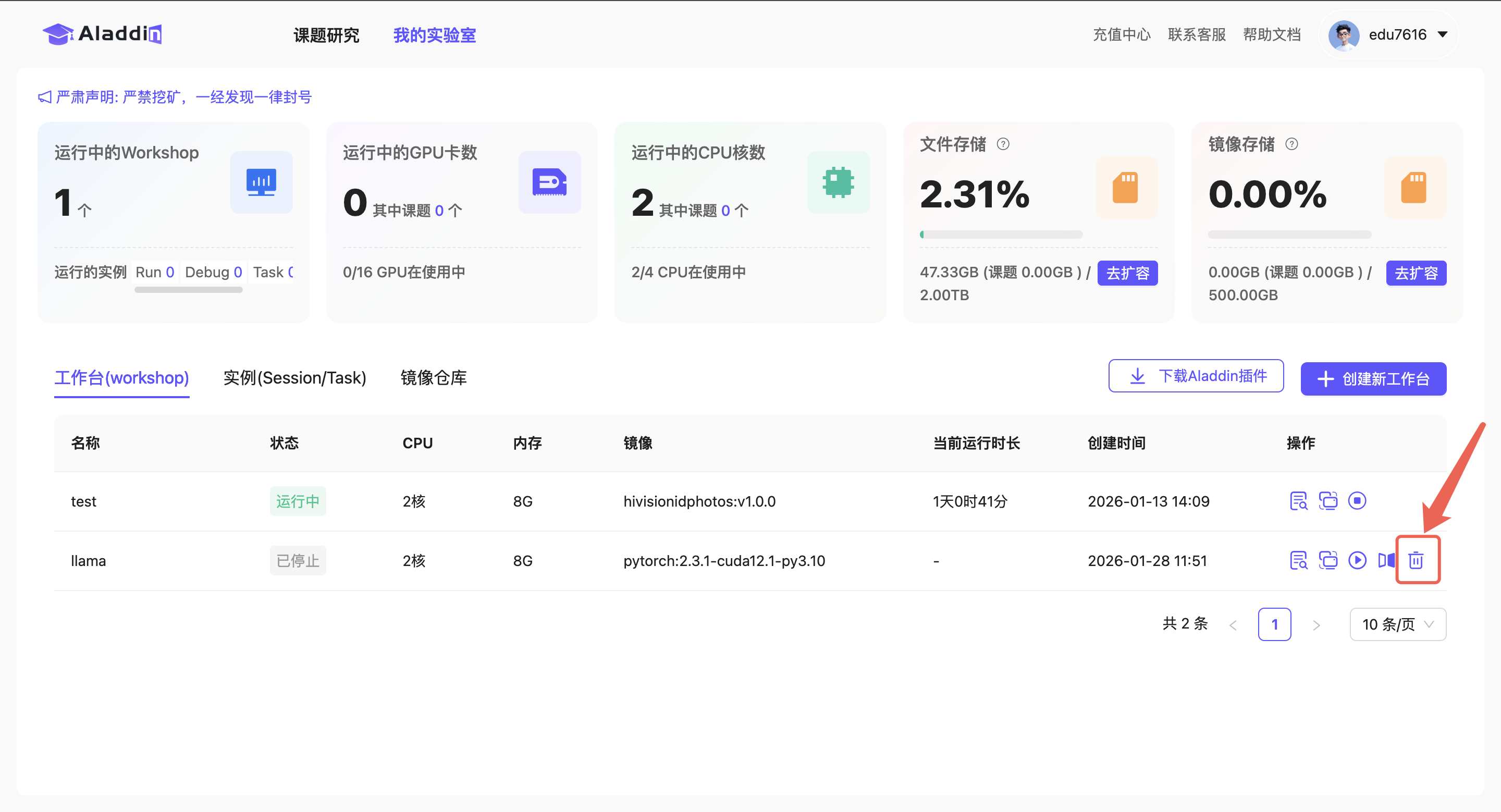The image size is (1501, 812).
Task: Expand the 10 条/页 page size selector
Action: pyautogui.click(x=1397, y=624)
